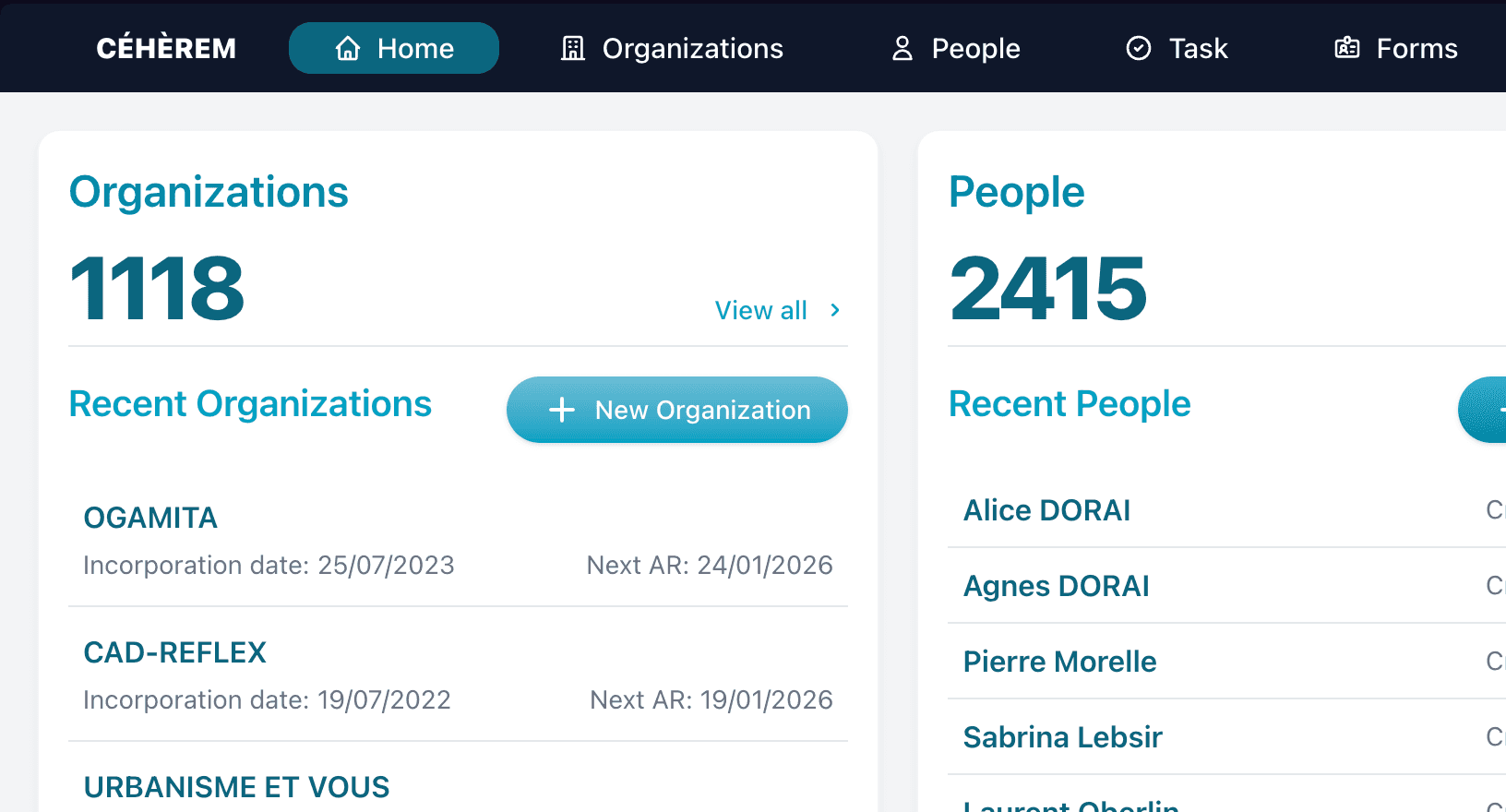Open the People navigation item
Screen dimensions: 1506x812
[956, 48]
